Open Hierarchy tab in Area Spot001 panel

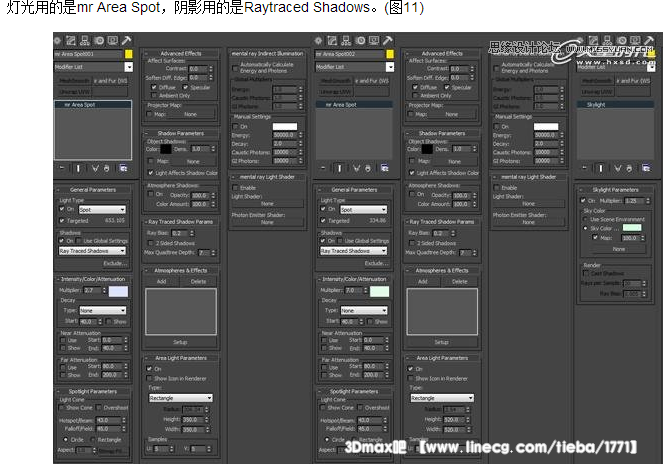85,41
